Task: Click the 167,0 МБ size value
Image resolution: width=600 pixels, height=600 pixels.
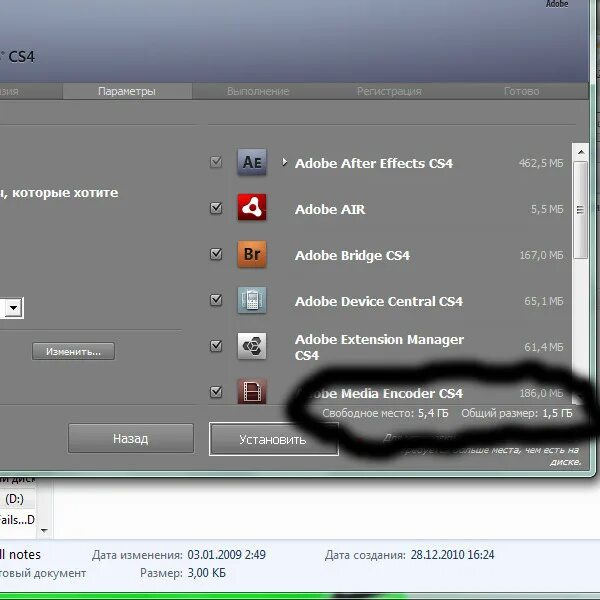Action: [x=541, y=255]
